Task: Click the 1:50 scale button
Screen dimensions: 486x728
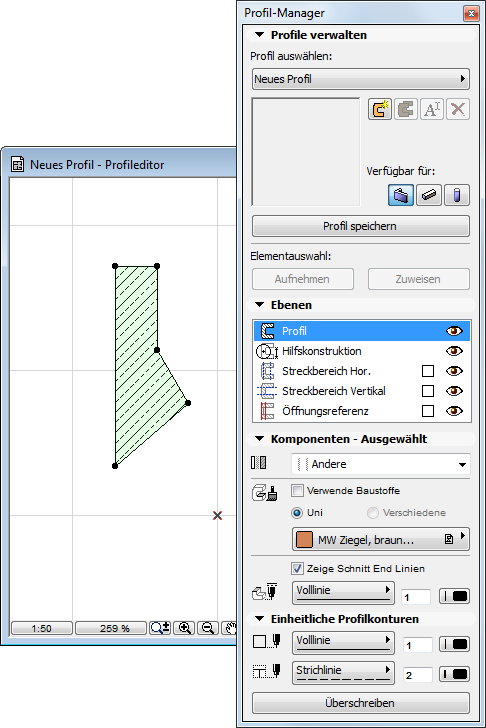Action: click(42, 629)
